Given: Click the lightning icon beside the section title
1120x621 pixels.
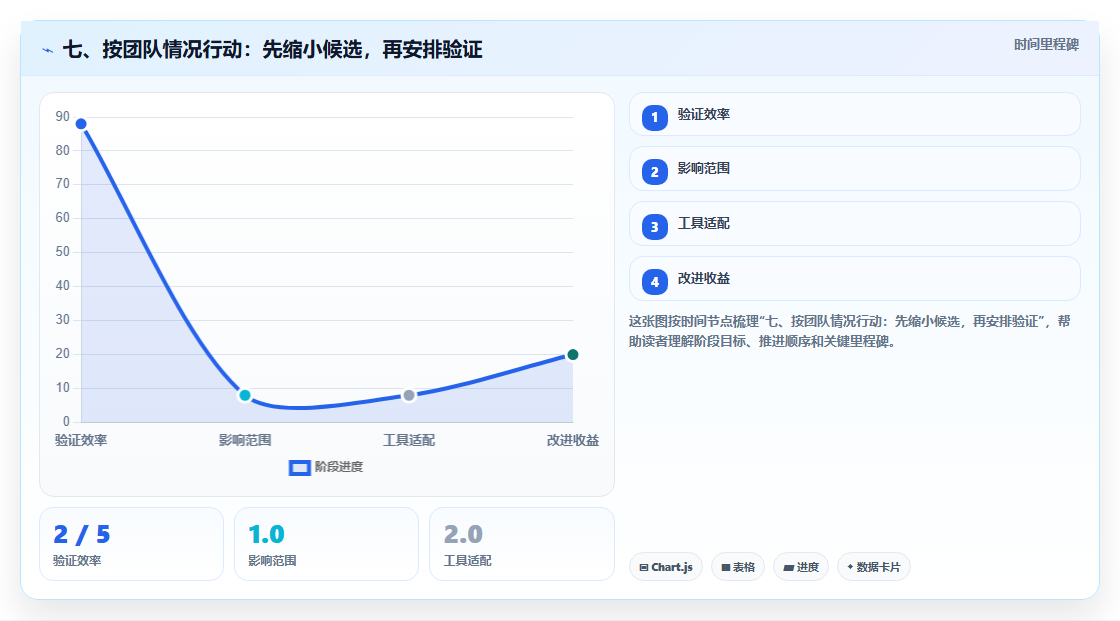Looking at the screenshot, I should pos(48,51).
